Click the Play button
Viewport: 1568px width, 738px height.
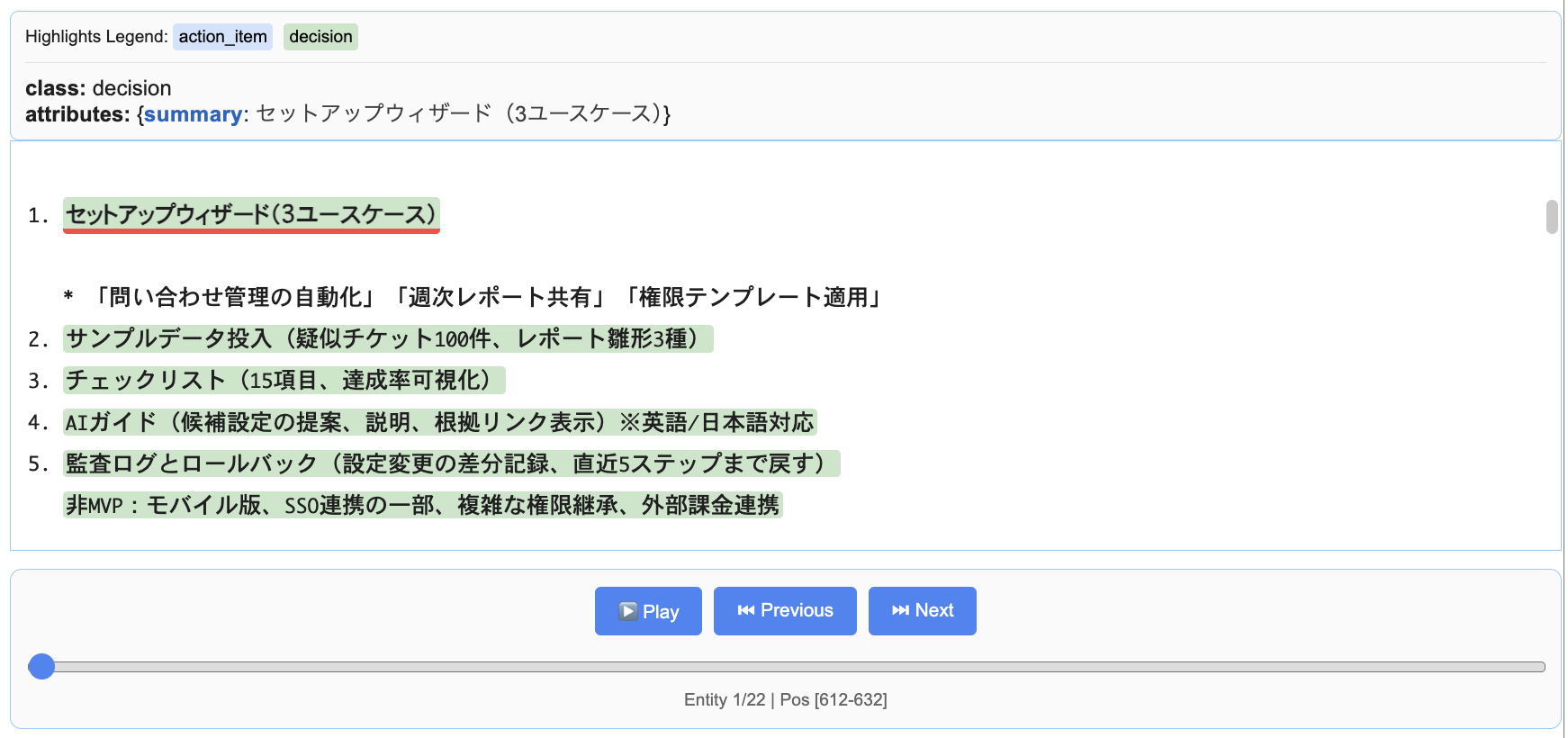[648, 611]
